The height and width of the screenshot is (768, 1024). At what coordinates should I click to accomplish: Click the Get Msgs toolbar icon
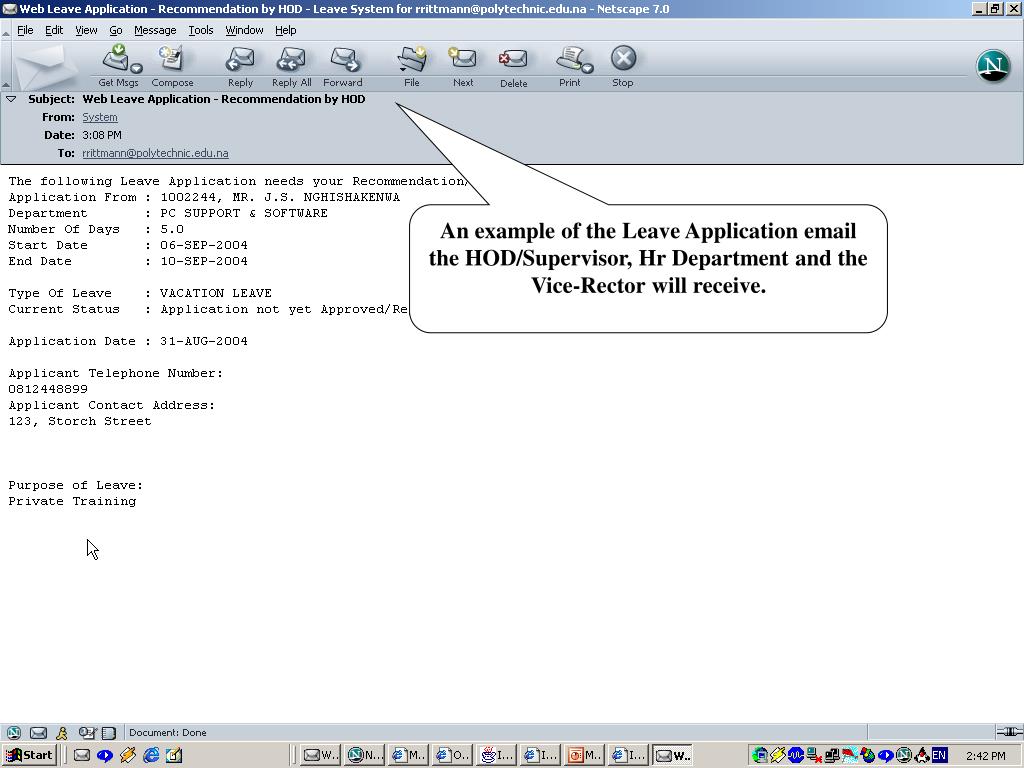pyautogui.click(x=116, y=59)
